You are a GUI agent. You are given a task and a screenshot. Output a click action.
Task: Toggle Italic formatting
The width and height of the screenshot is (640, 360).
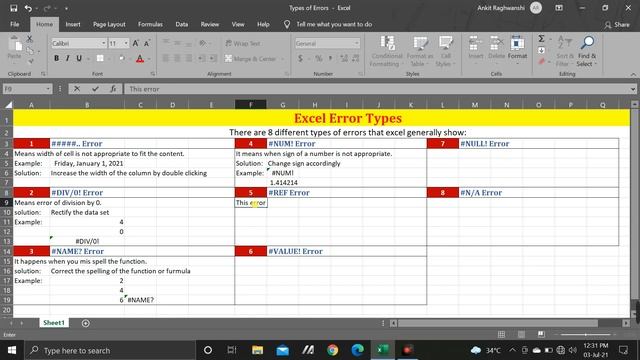point(67,58)
